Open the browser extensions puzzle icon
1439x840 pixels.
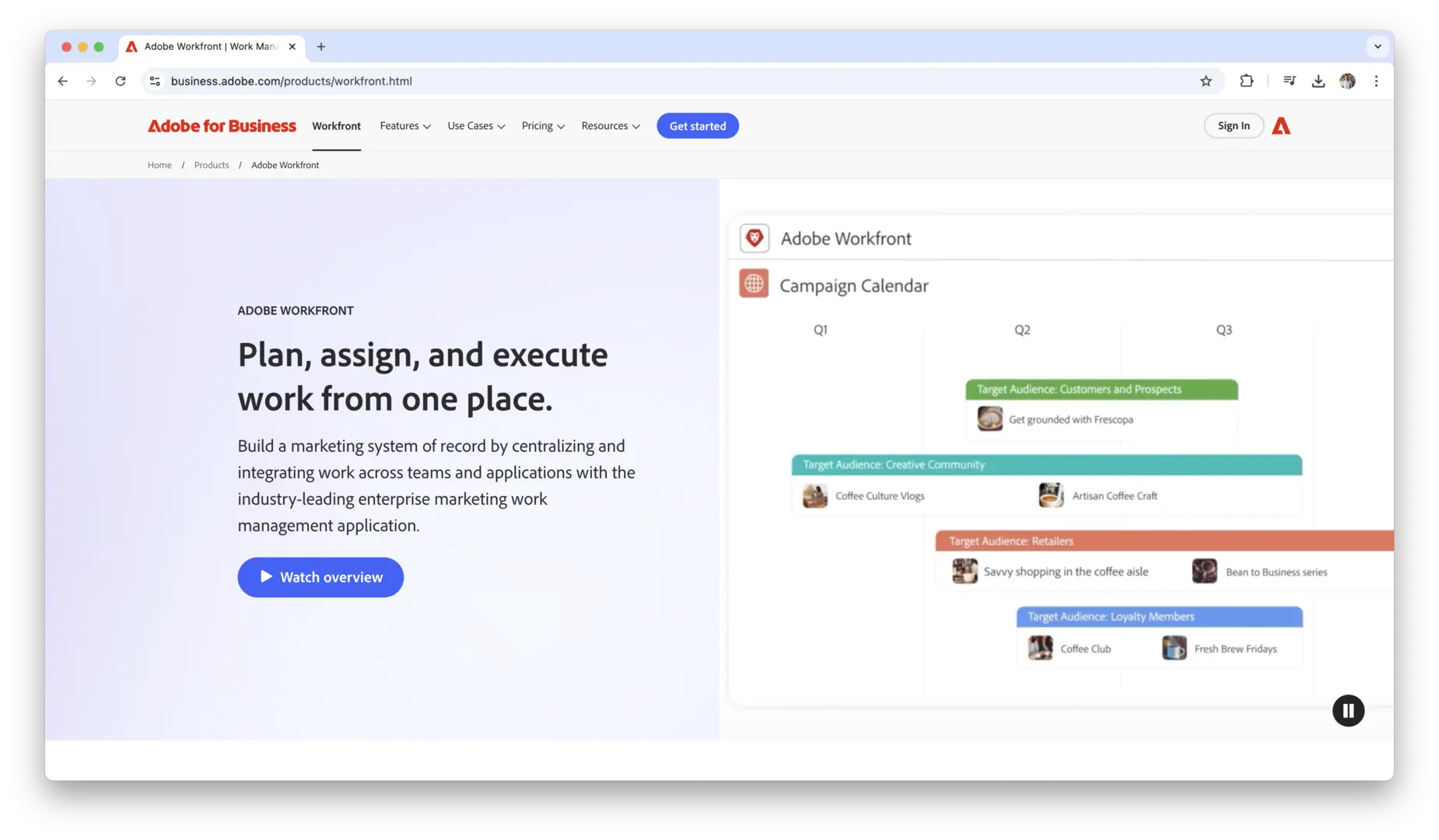(1246, 81)
